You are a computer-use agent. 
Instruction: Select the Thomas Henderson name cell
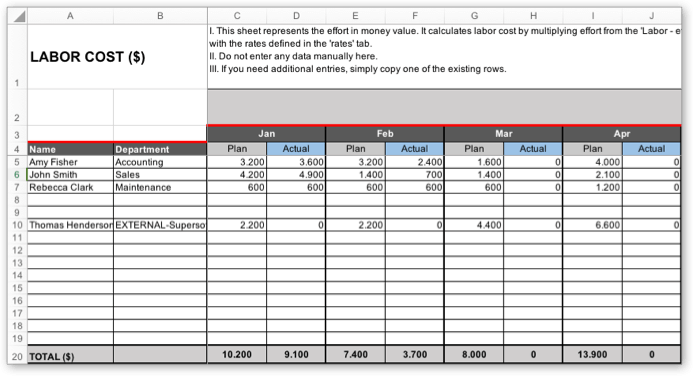(x=70, y=225)
